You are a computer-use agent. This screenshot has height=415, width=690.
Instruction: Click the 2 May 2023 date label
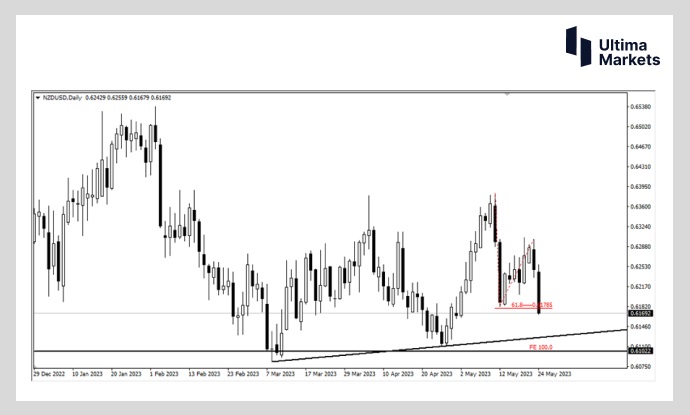coord(475,374)
